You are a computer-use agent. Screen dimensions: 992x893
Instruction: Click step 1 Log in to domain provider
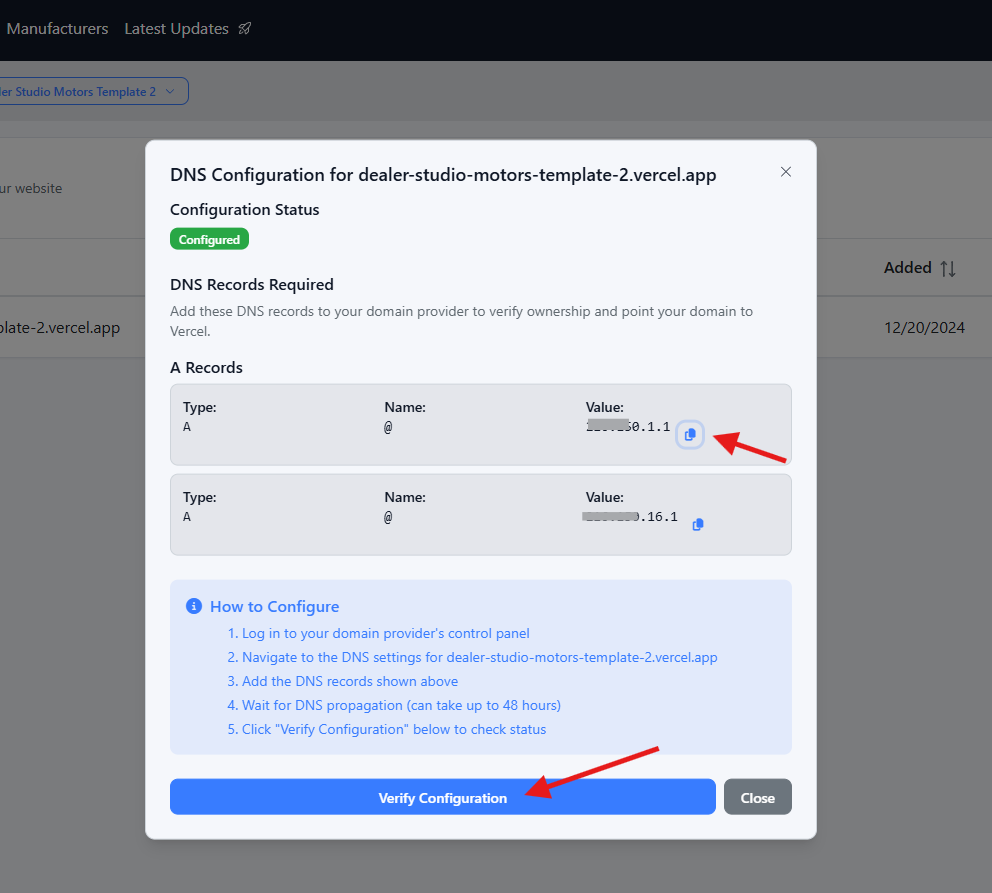point(378,633)
